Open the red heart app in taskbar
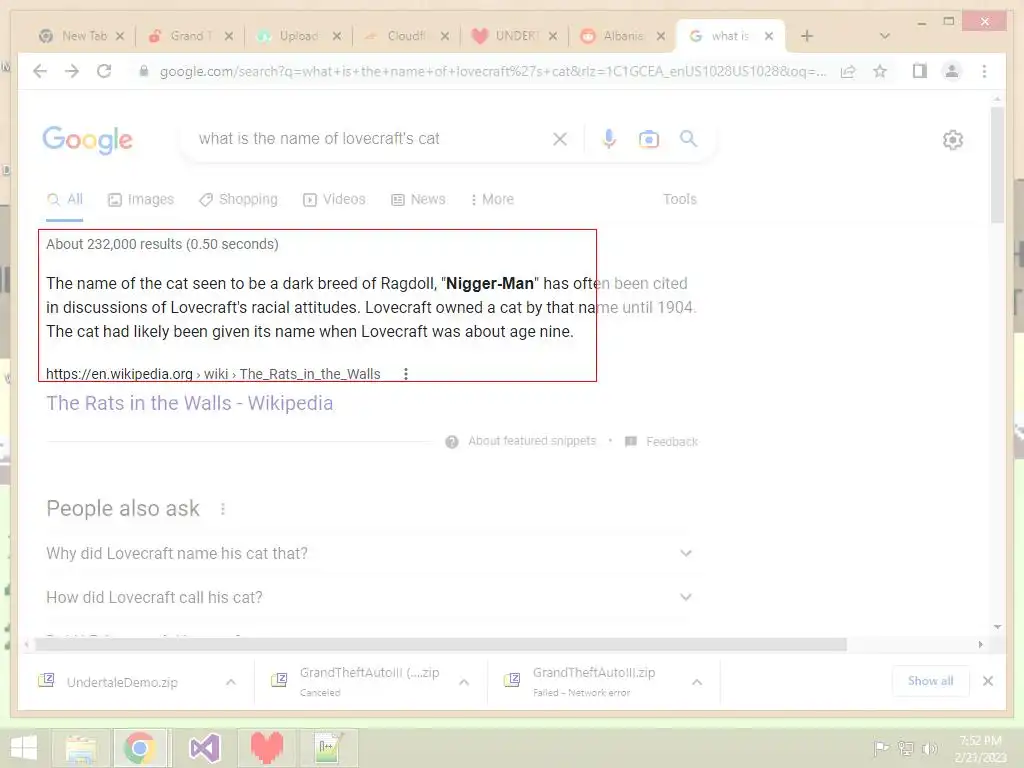The width and height of the screenshot is (1024, 768). pos(266,748)
